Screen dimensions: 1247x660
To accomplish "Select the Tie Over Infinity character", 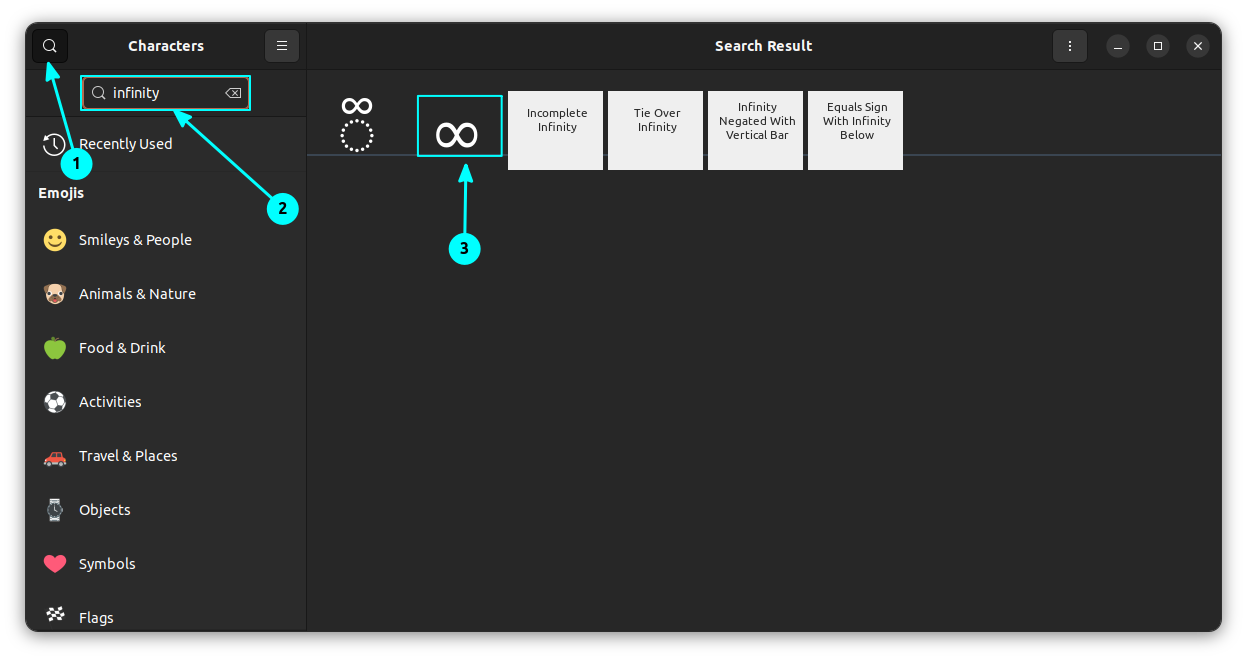I will [655, 130].
